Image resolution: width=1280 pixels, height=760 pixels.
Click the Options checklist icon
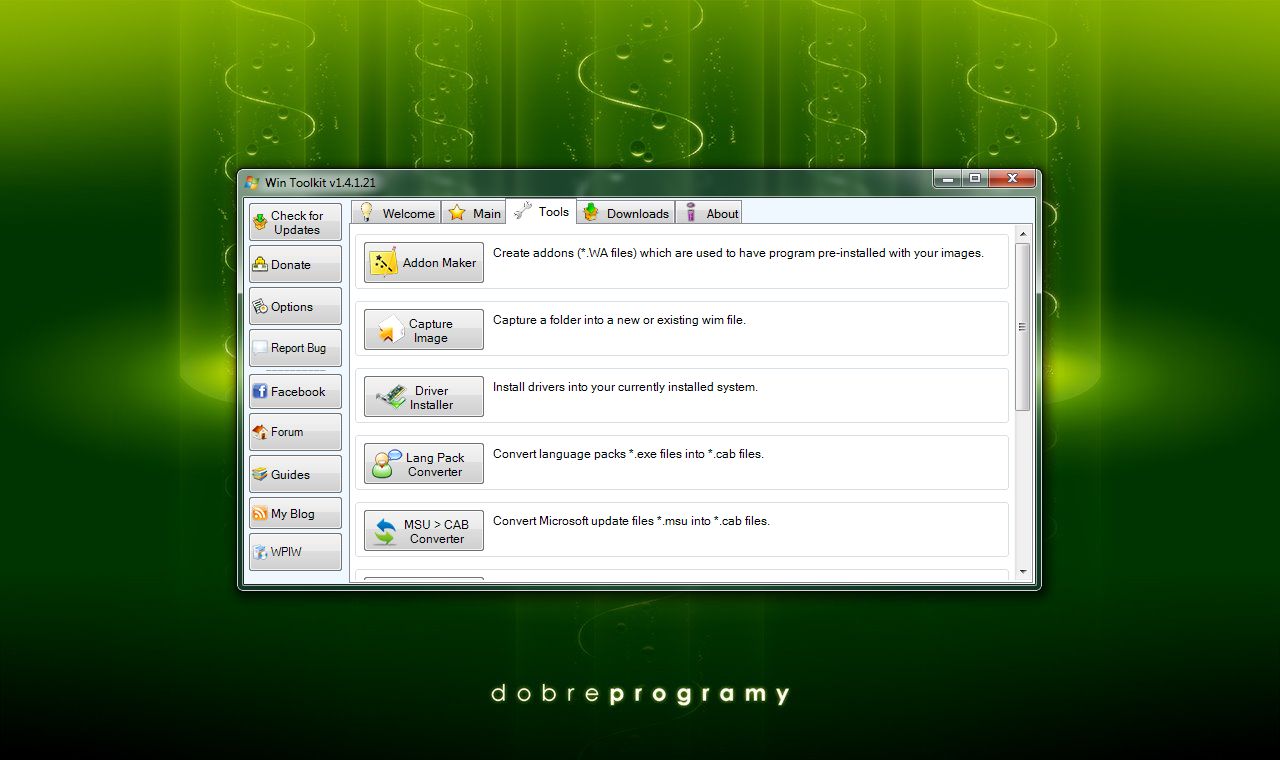[260, 307]
